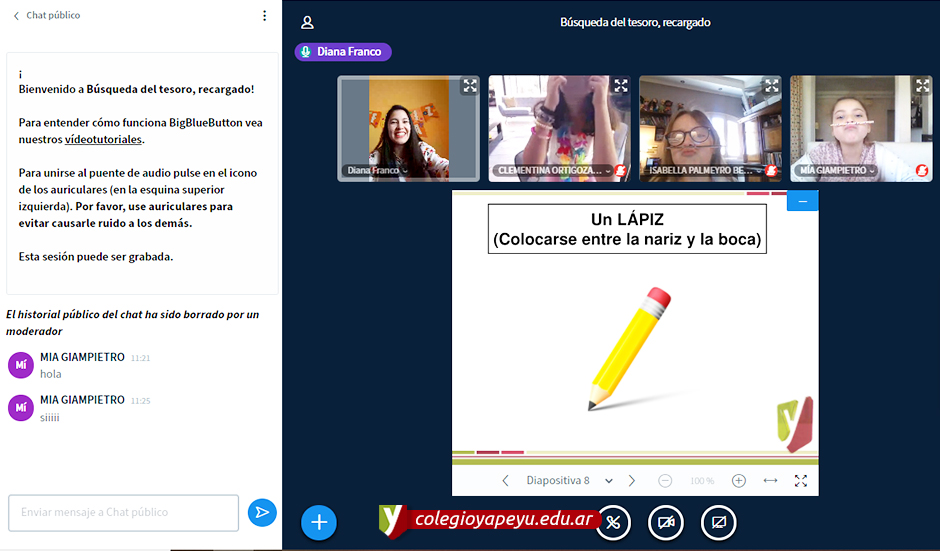This screenshot has height=551, width=940.
Task: Send the chat message with arrow button
Action: pos(262,512)
